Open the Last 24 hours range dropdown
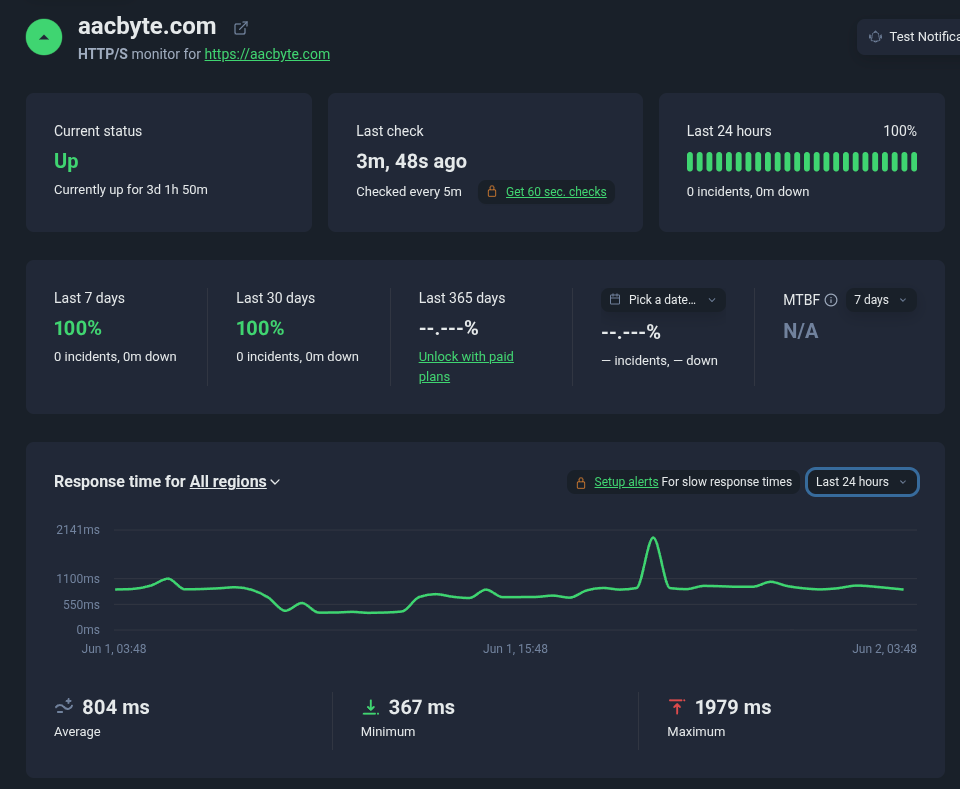Image resolution: width=960 pixels, height=789 pixels. (862, 482)
